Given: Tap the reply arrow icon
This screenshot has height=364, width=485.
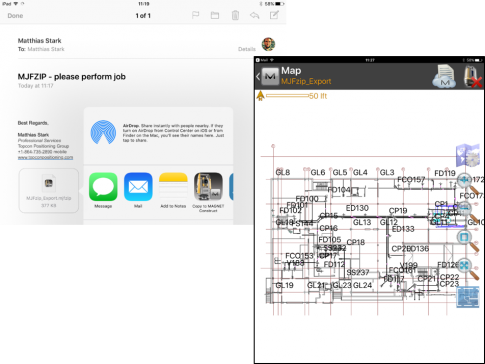Looking at the screenshot, I should [255, 15].
